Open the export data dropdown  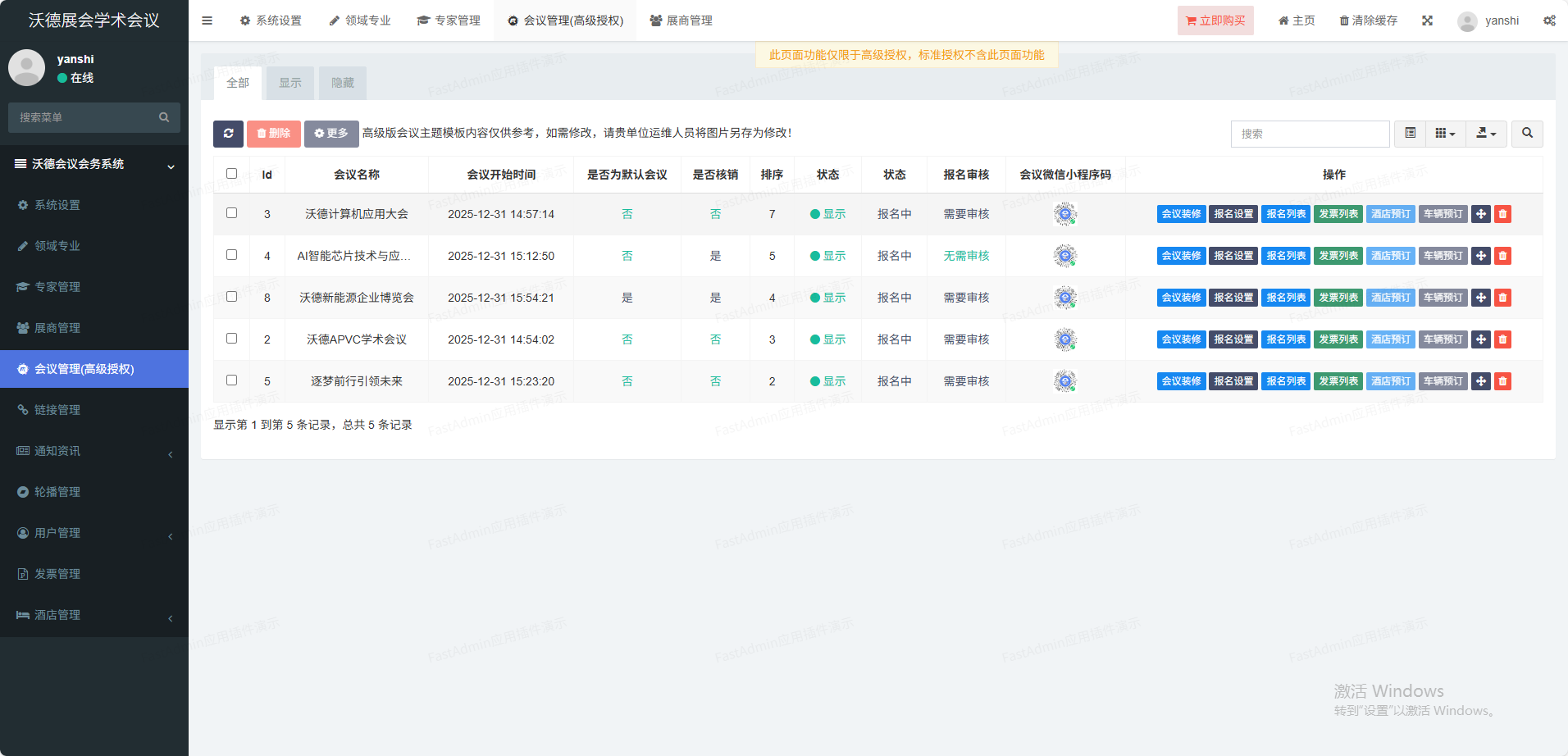1486,134
